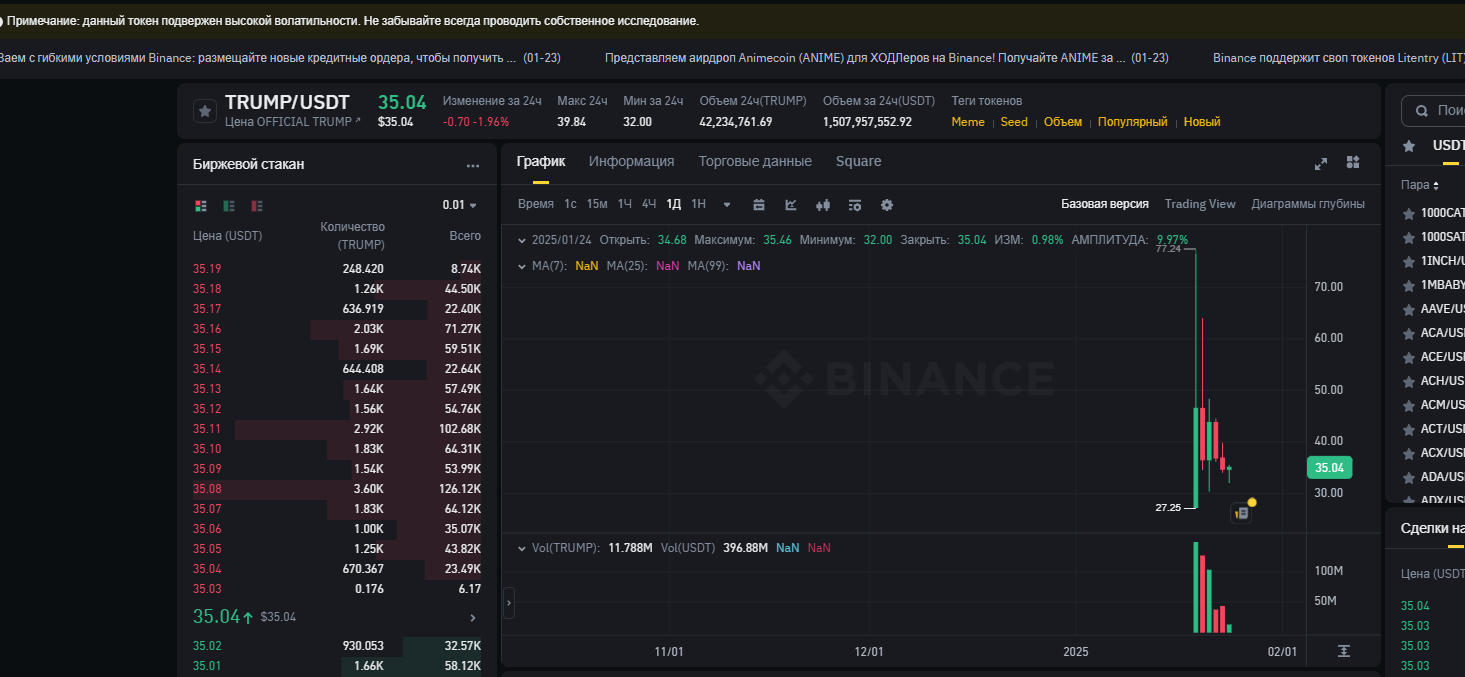Show combined buy and sell order book view
Screen dimensions: 1465x677
pos(201,205)
